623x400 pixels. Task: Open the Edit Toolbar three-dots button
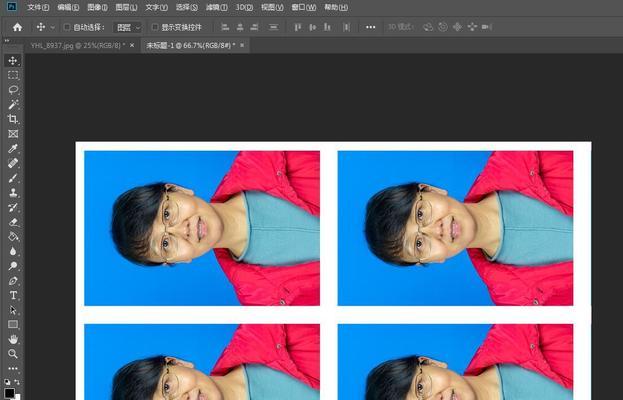coord(13,368)
